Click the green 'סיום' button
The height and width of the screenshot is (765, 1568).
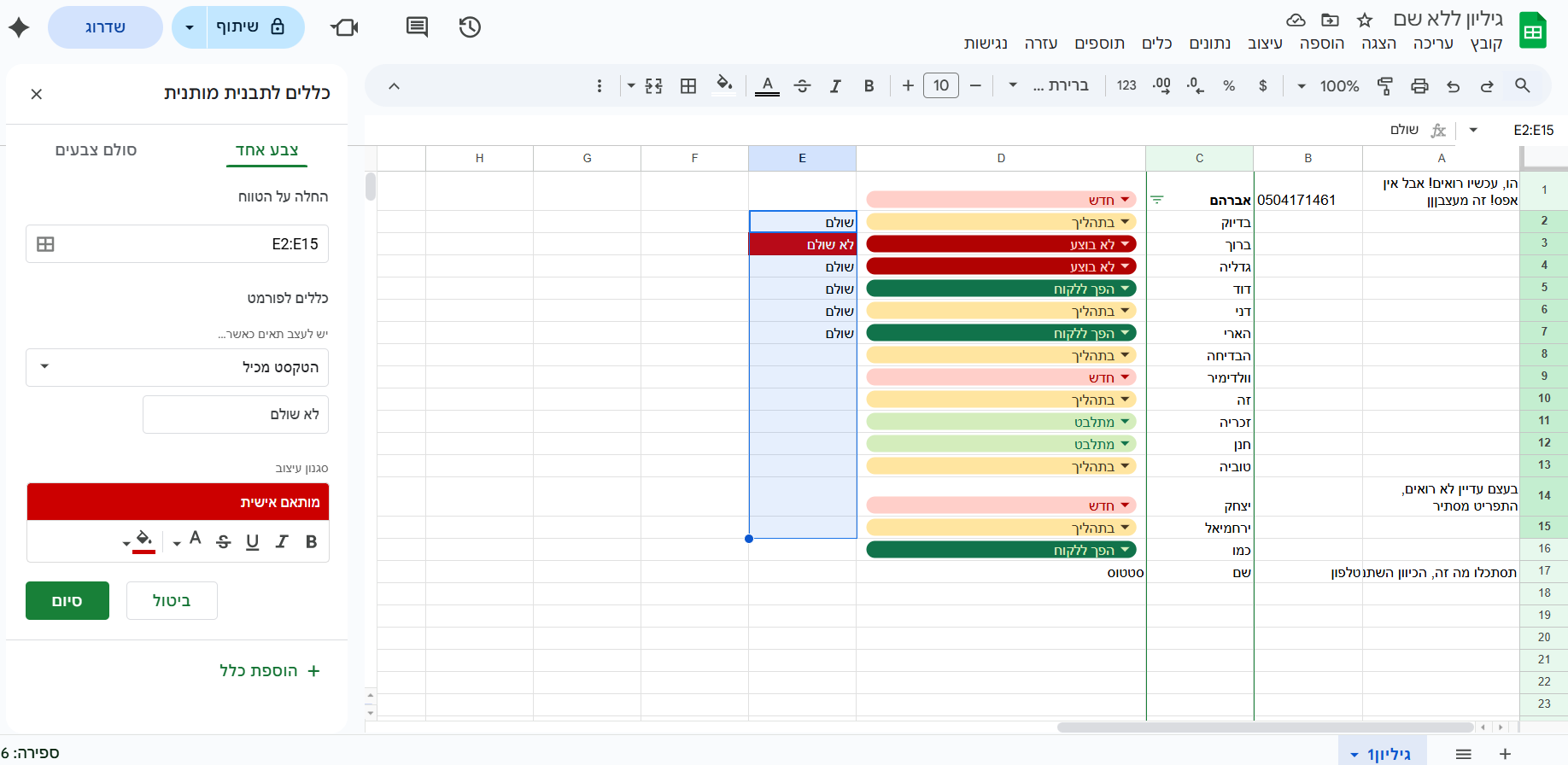67,600
